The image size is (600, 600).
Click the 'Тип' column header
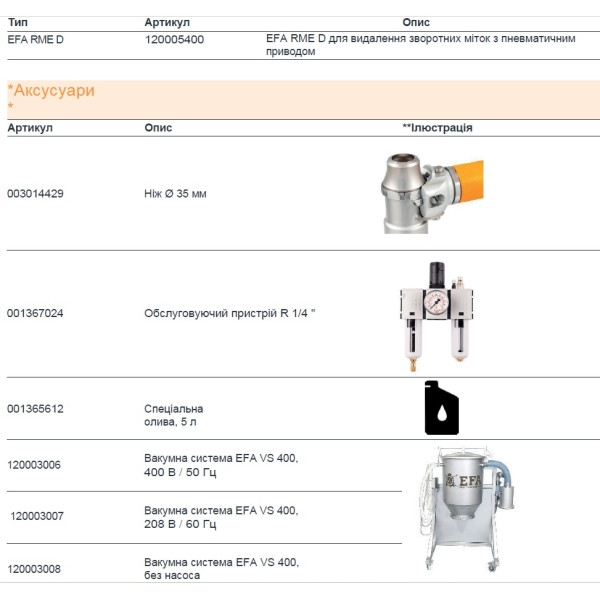18,22
